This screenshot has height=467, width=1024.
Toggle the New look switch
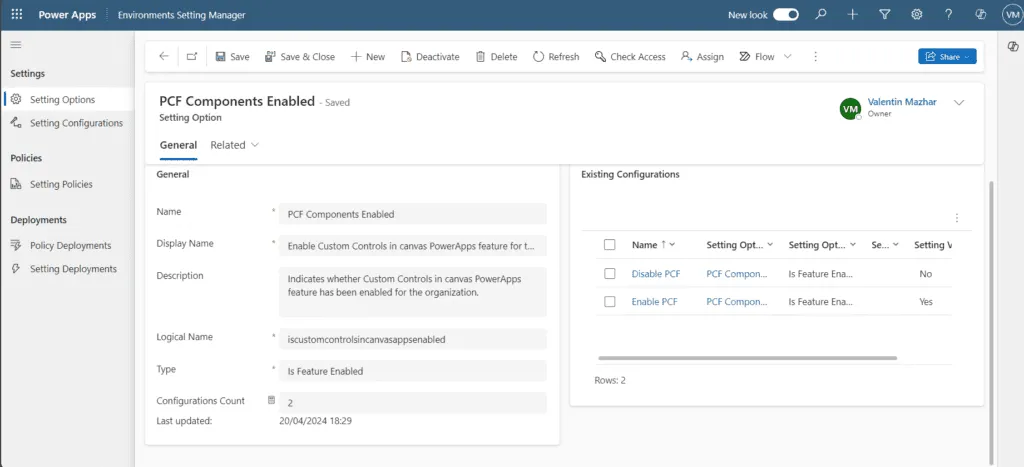(x=786, y=14)
